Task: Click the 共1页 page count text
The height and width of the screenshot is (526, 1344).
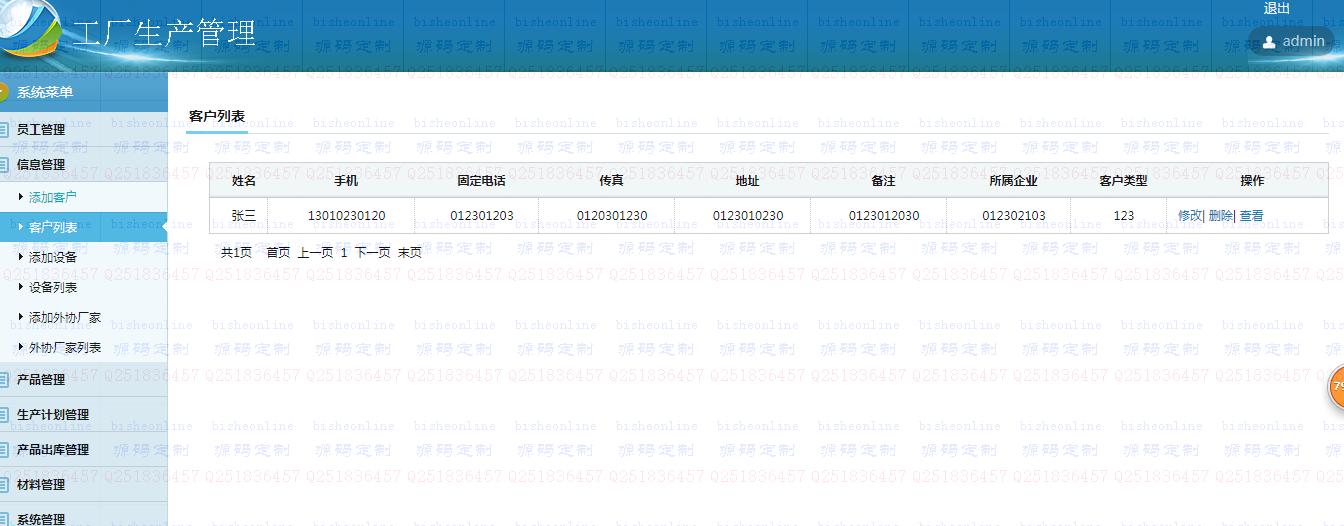Action: tap(237, 252)
